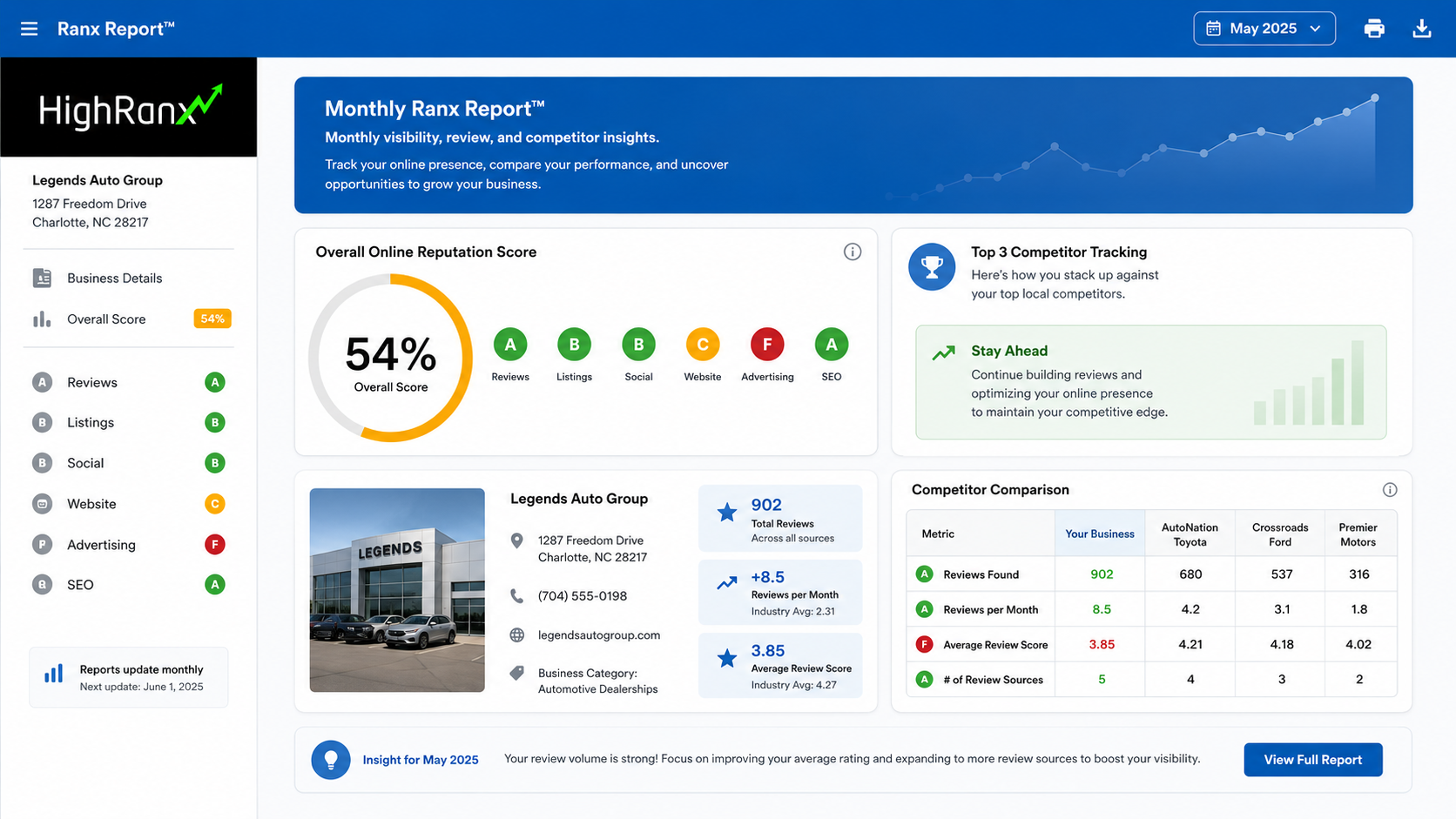Open Reviews section in sidebar
Image resolution: width=1456 pixels, height=819 pixels.
tap(129, 382)
